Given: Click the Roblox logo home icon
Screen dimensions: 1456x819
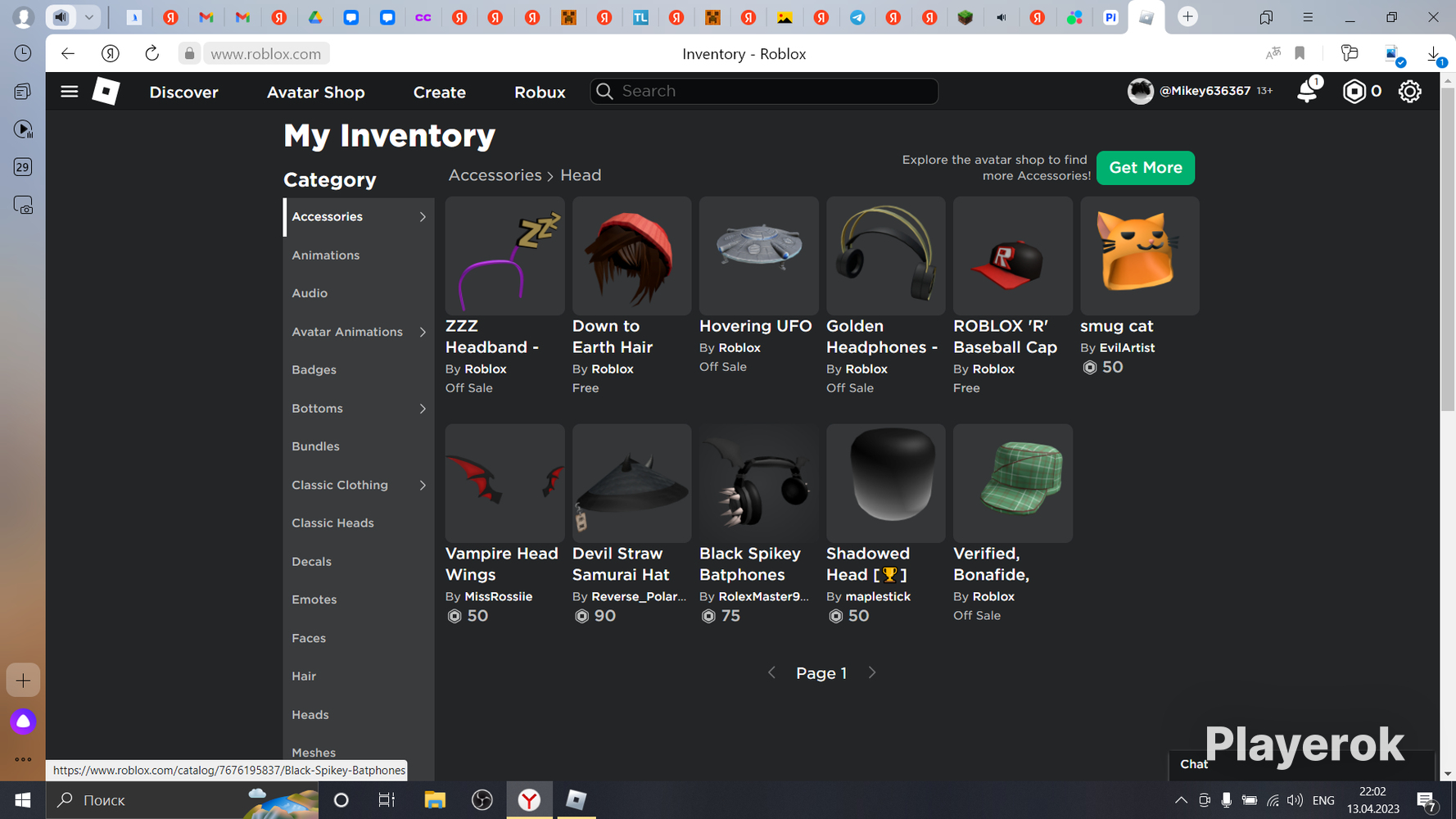Looking at the screenshot, I should tap(106, 91).
